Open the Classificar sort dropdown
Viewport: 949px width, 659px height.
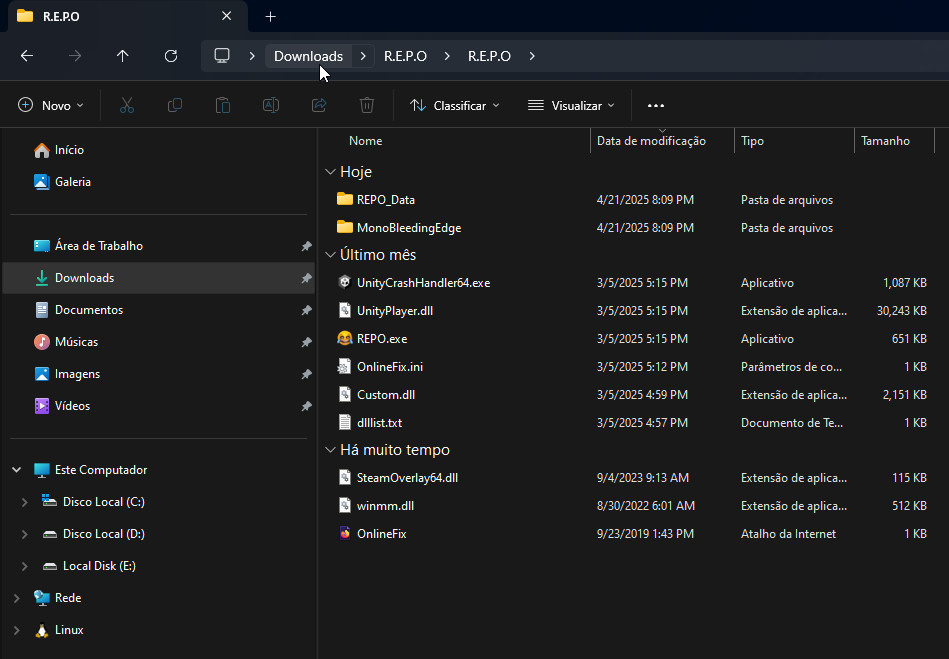(455, 105)
